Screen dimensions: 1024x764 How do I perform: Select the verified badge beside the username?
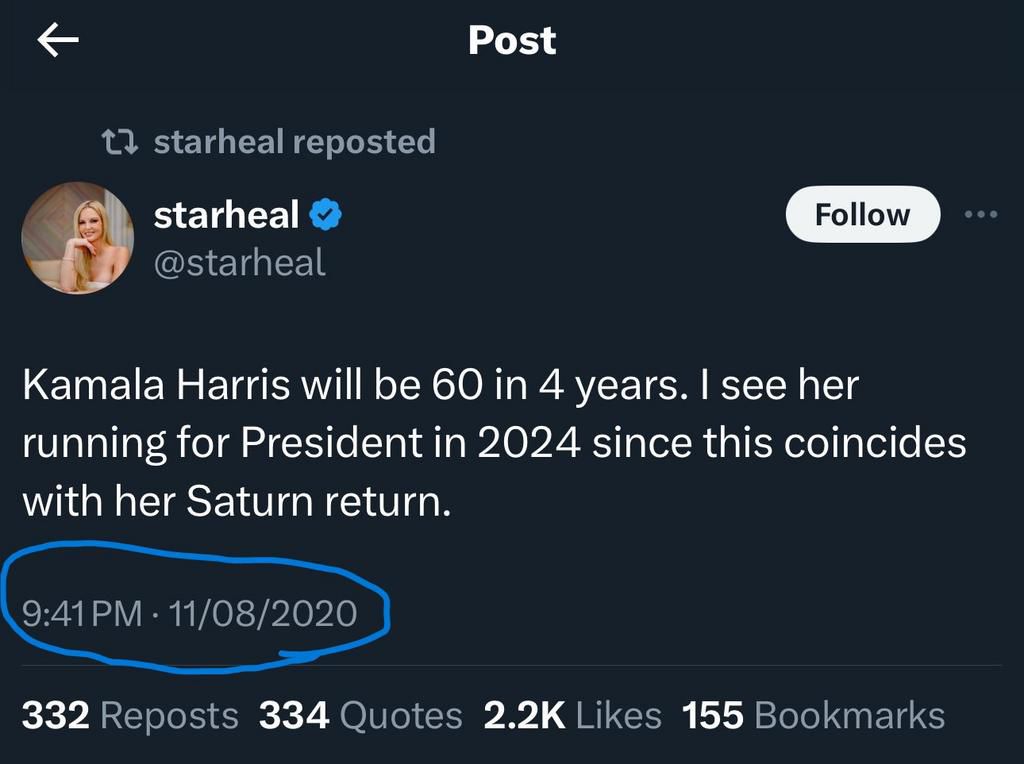[x=325, y=213]
